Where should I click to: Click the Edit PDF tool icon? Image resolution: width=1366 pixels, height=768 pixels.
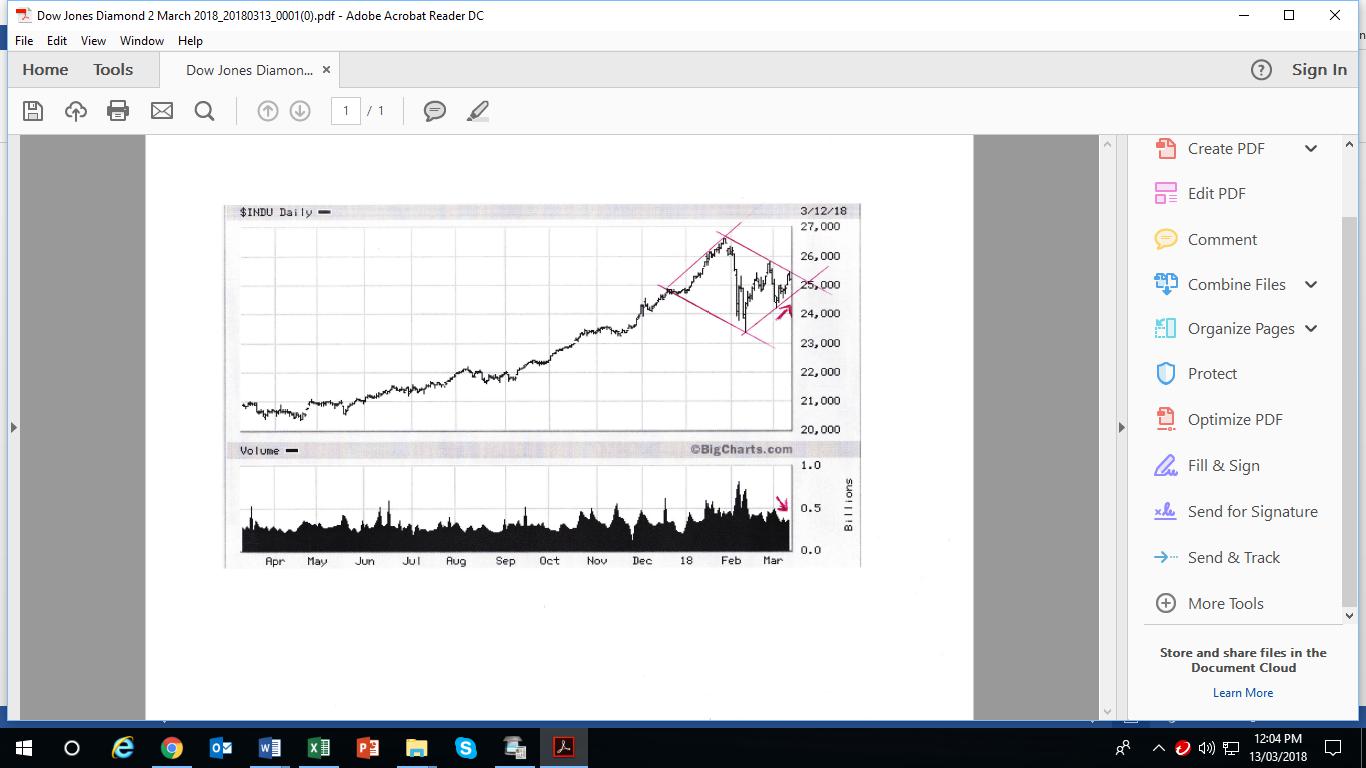click(x=1166, y=194)
